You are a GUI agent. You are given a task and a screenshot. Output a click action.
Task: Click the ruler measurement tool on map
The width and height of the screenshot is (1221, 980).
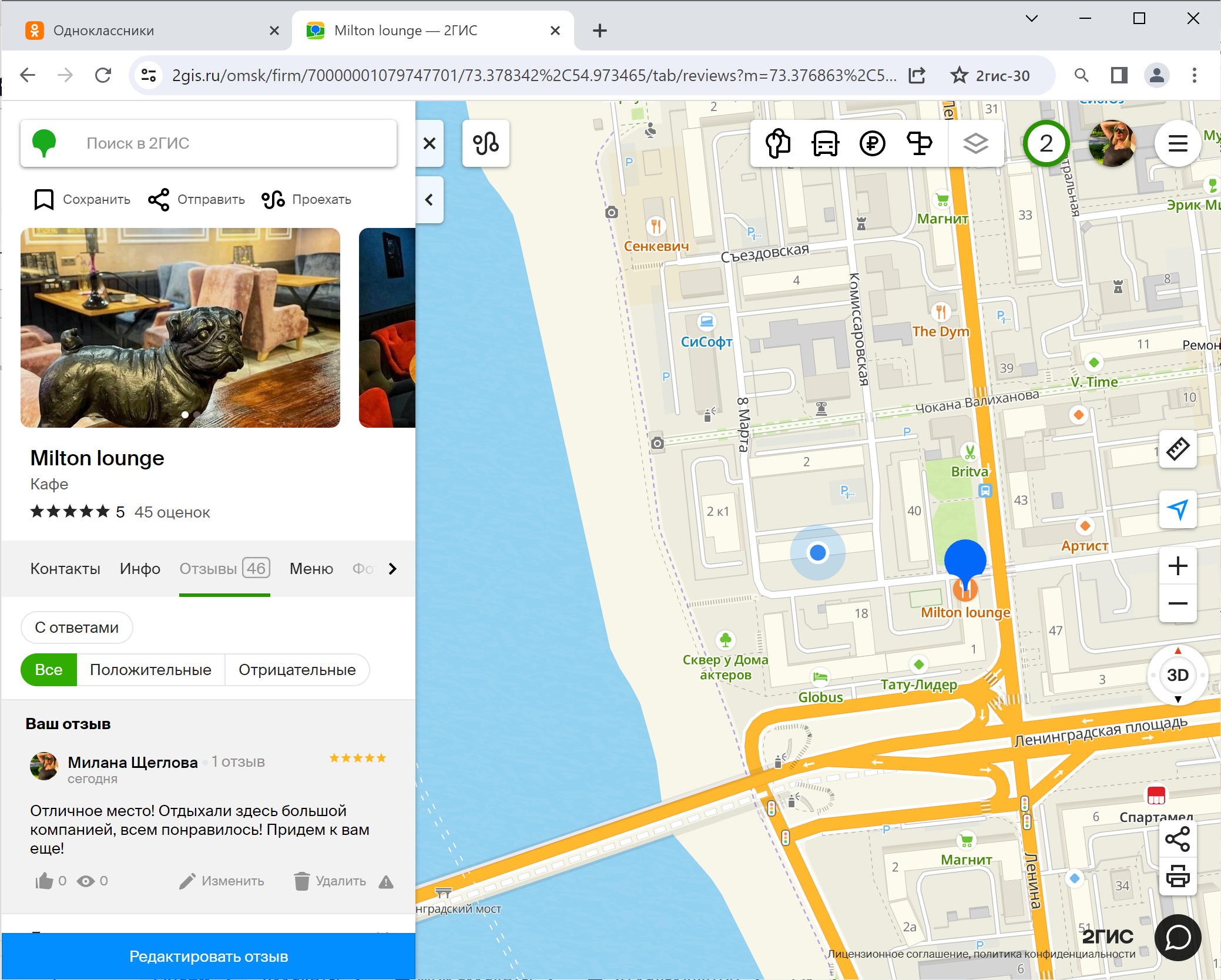1178,449
